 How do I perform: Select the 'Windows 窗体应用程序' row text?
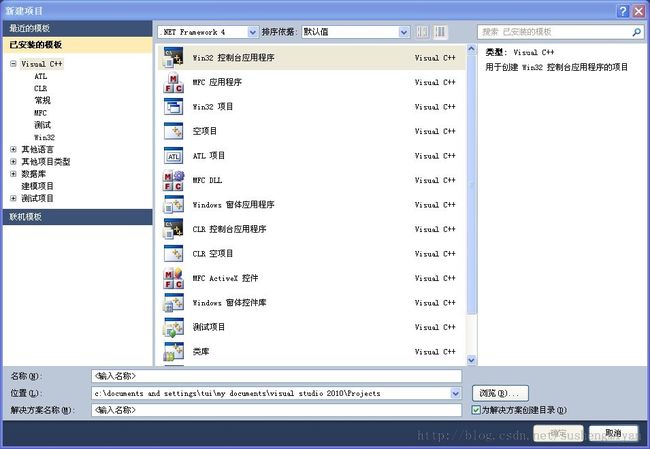click(x=233, y=204)
